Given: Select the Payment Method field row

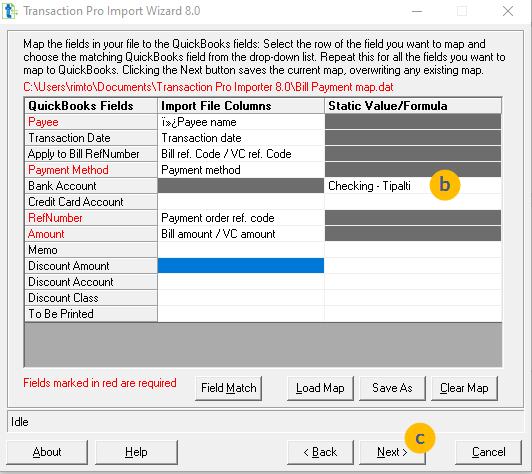Looking at the screenshot, I should point(91,170).
